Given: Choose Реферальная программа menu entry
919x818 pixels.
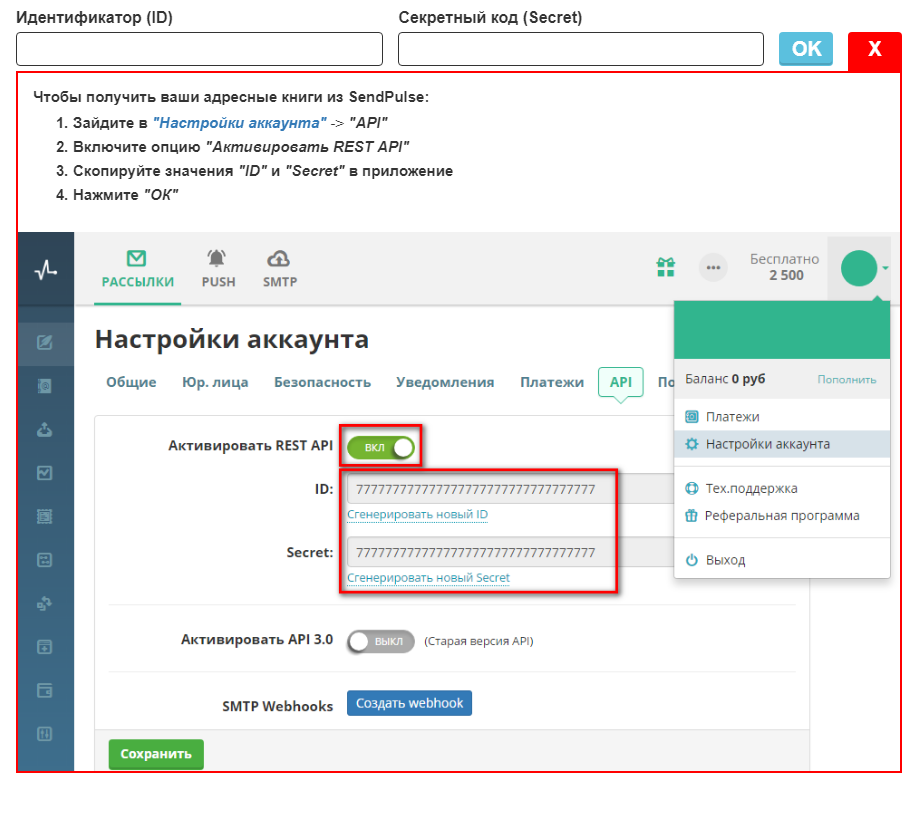Looking at the screenshot, I should [782, 516].
